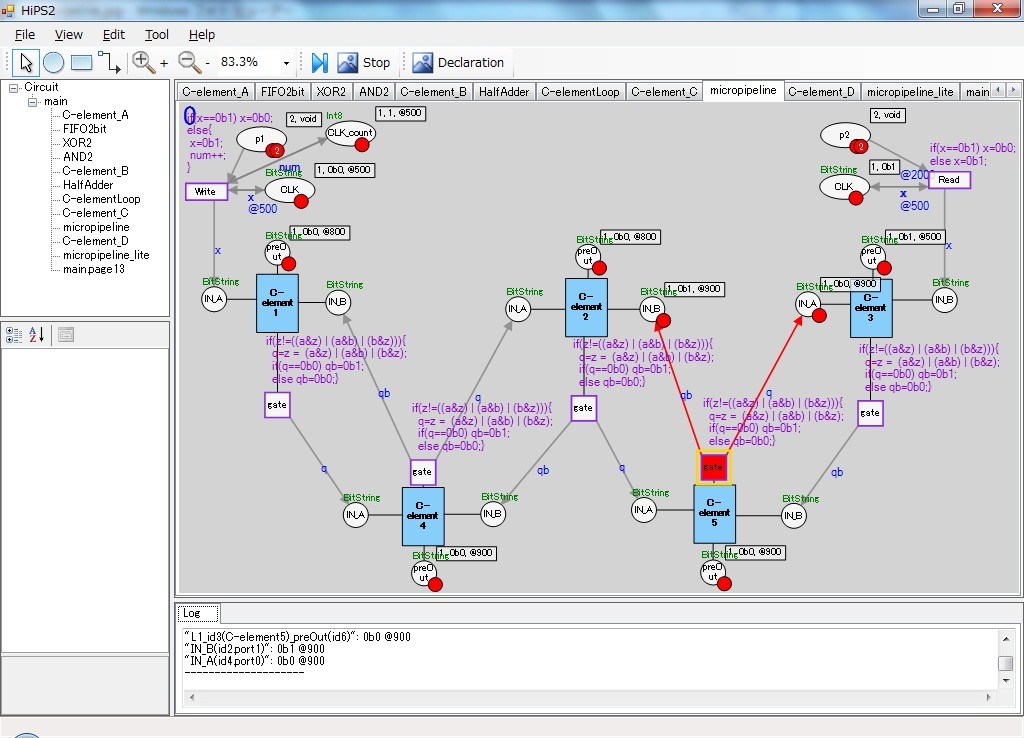Click the alphabetical sort property icon
Viewport: 1024px width, 738px height.
tap(37, 335)
